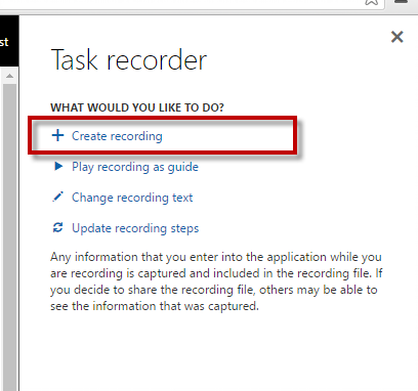This screenshot has height=391, width=418.
Task: Click the bookmark star in the browser bar
Action: (x=371, y=2)
